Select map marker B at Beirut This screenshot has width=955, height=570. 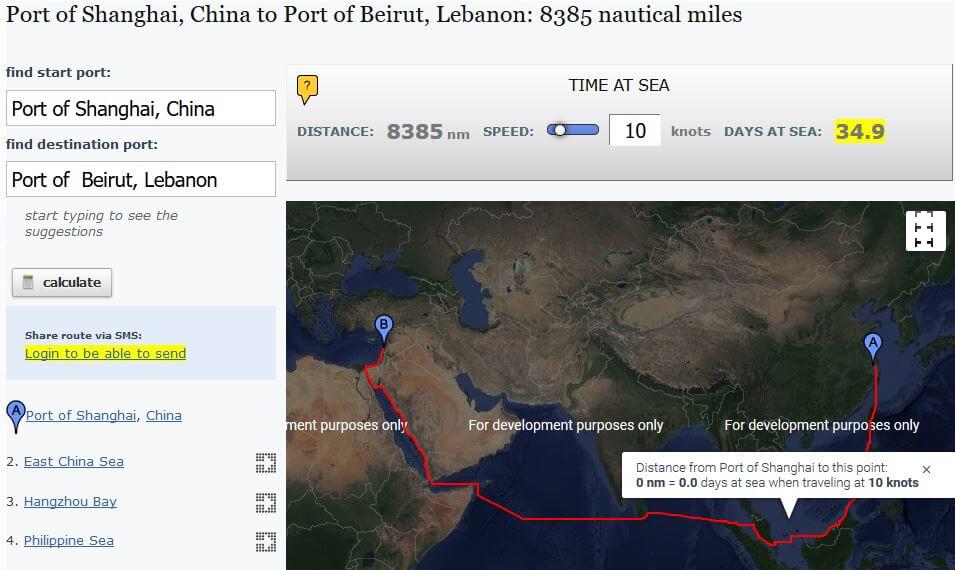(x=383, y=329)
